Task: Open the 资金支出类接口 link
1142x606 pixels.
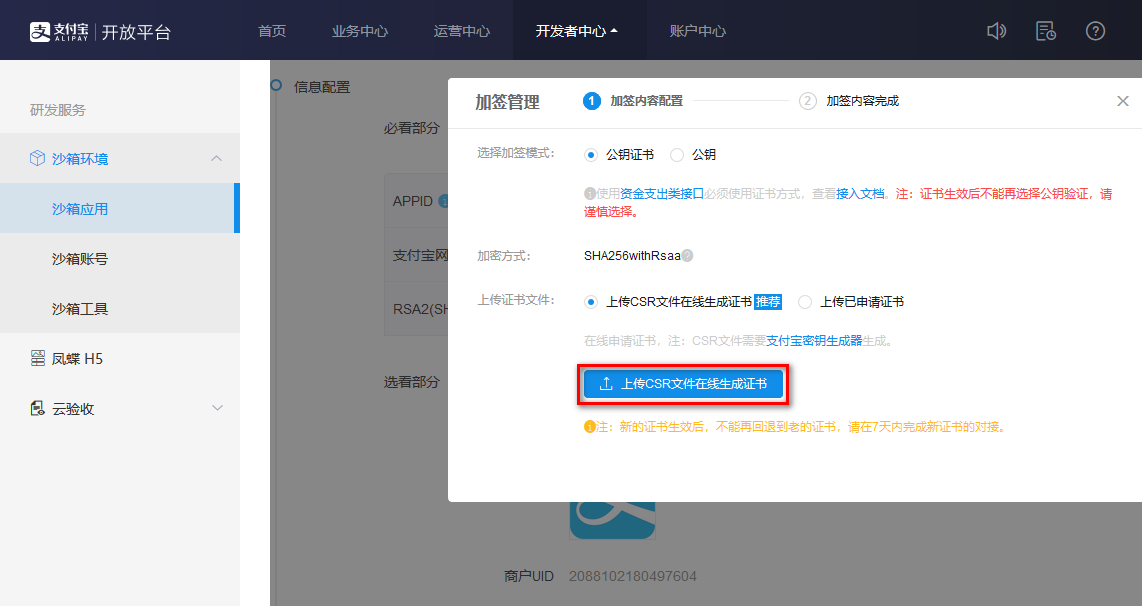Action: point(661,194)
